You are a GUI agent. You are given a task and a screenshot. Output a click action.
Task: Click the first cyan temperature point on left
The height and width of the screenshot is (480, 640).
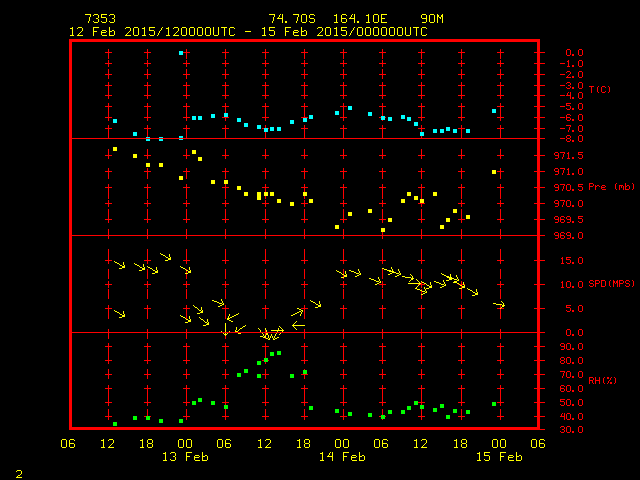pyautogui.click(x=115, y=121)
